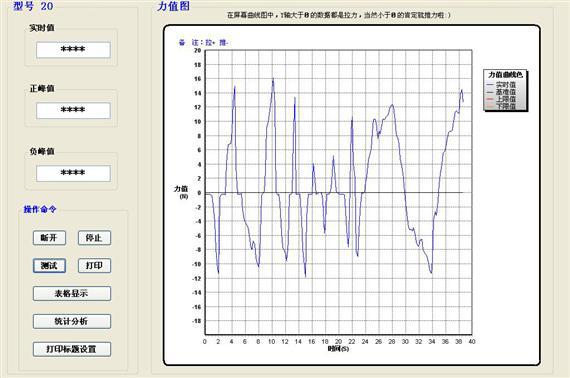Click the highest peak near 16 N

273,79
